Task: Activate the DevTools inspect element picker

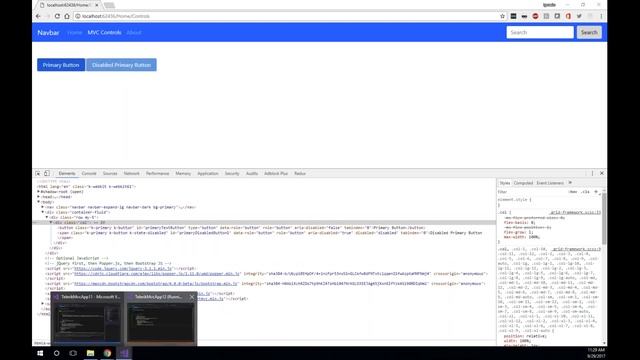Action: coord(38,173)
